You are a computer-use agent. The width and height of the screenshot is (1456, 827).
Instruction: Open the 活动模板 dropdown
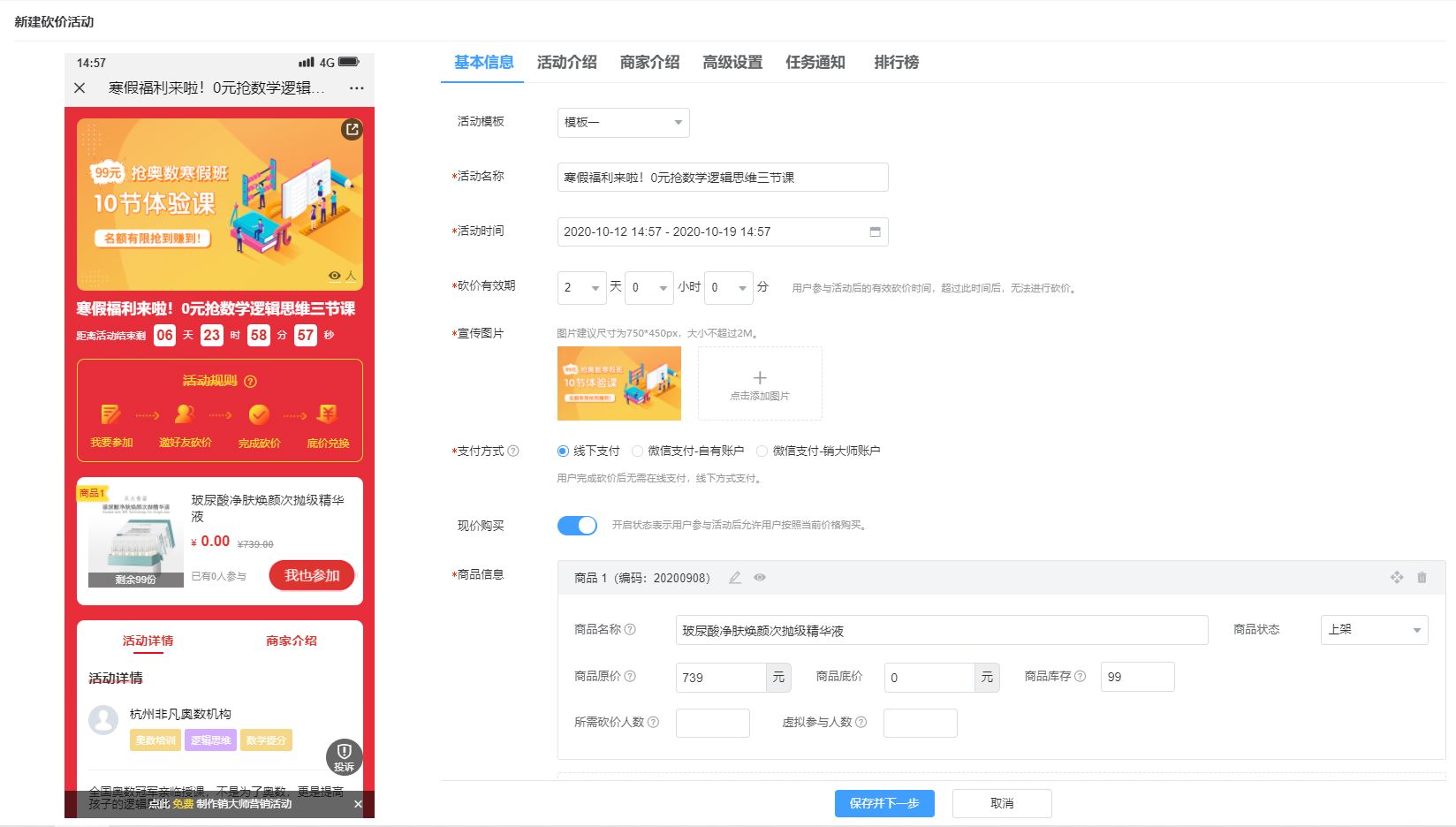click(623, 123)
